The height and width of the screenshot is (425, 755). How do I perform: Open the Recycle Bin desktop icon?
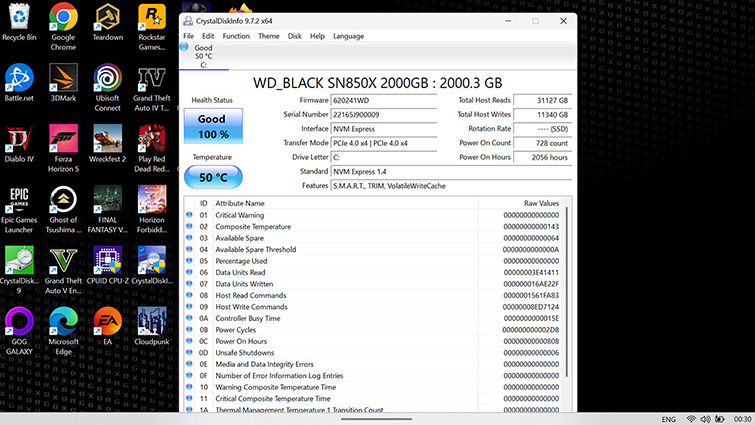click(x=19, y=23)
